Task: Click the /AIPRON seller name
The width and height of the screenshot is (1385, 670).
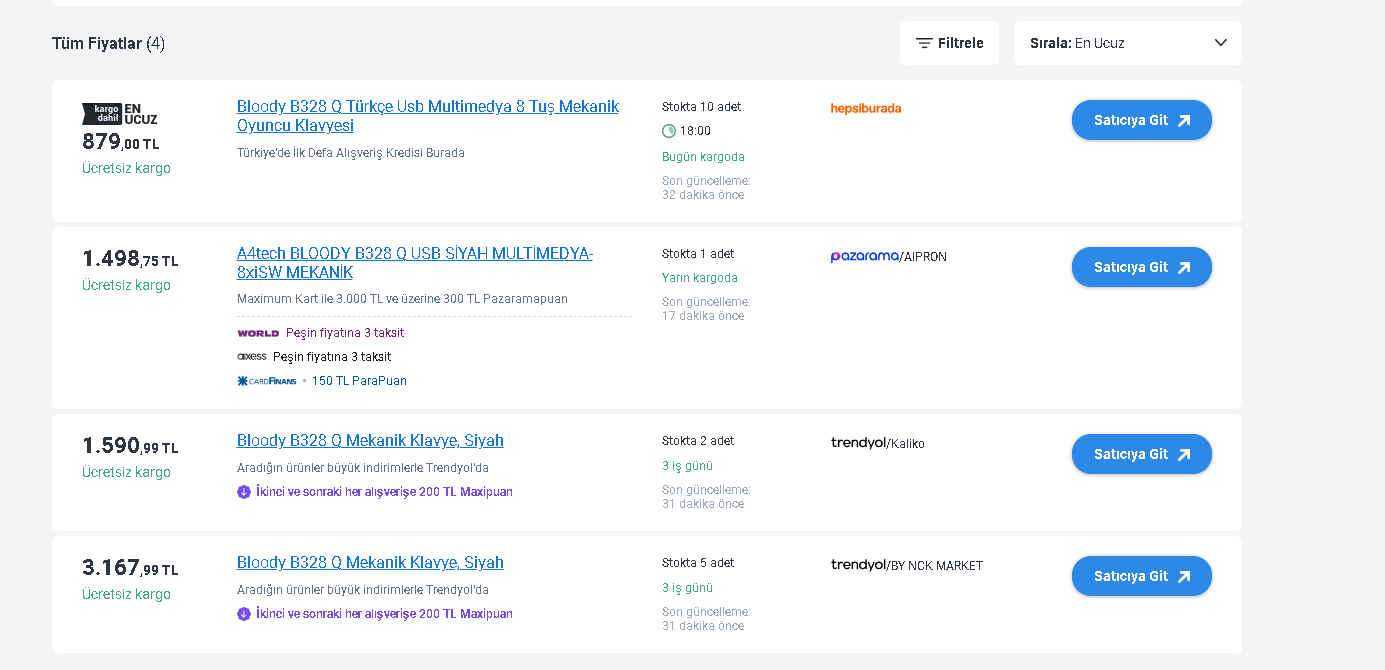Action: coord(923,257)
